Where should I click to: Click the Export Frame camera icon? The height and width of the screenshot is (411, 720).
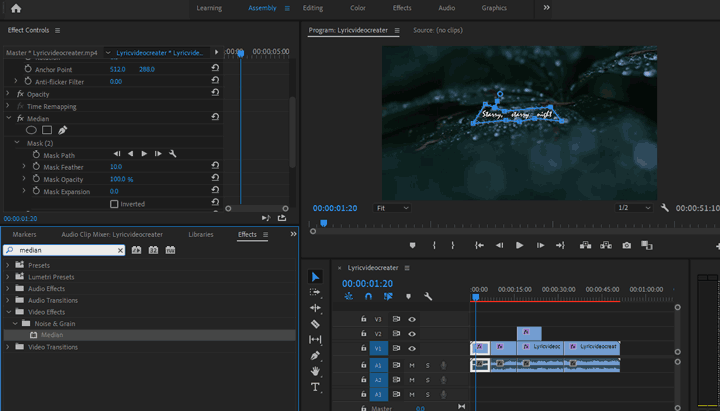[627, 245]
